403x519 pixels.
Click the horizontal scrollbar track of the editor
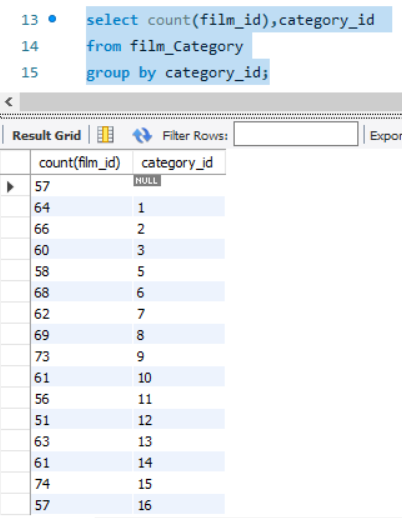click(x=211, y=102)
